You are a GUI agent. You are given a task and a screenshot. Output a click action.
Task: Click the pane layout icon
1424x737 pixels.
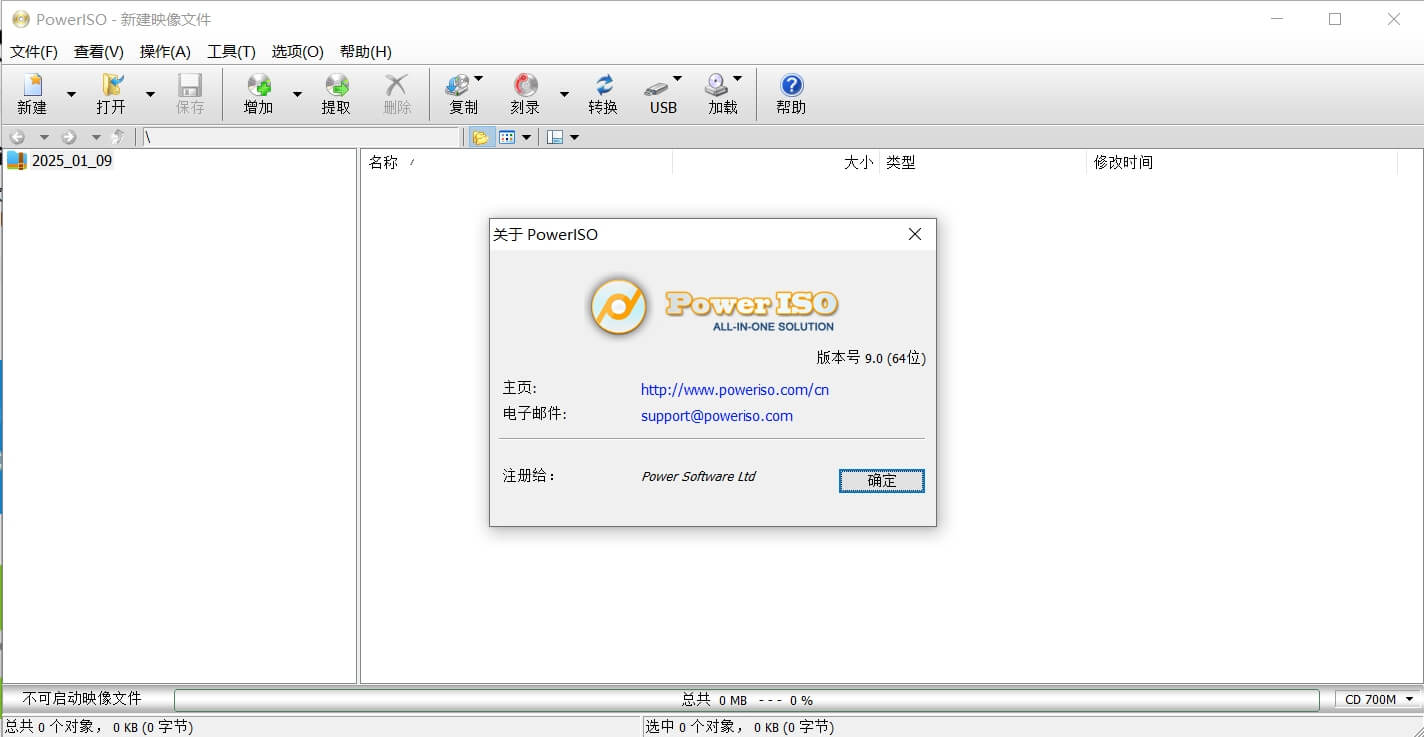556,137
